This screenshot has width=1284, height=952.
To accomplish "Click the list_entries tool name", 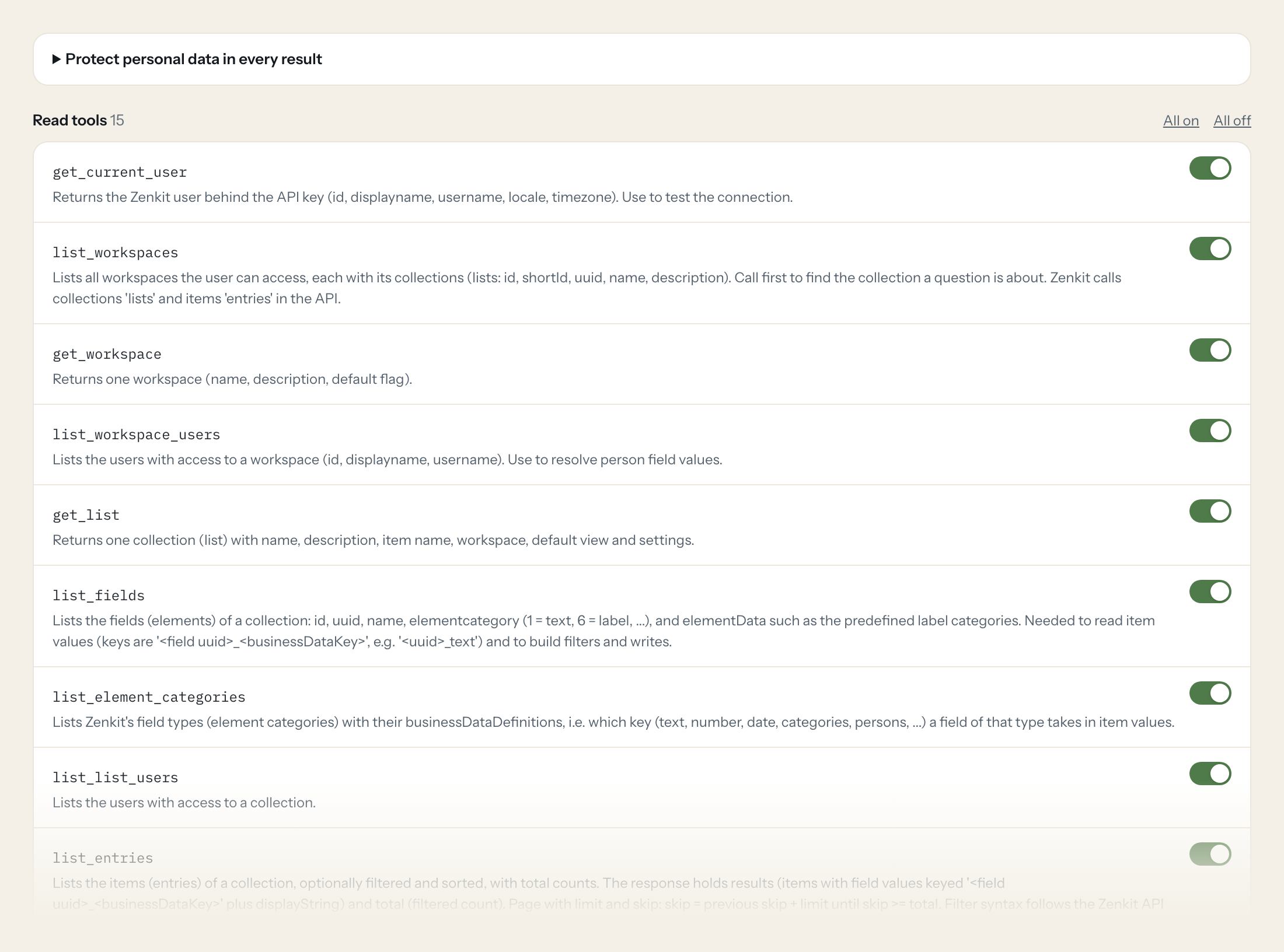I will click(103, 858).
